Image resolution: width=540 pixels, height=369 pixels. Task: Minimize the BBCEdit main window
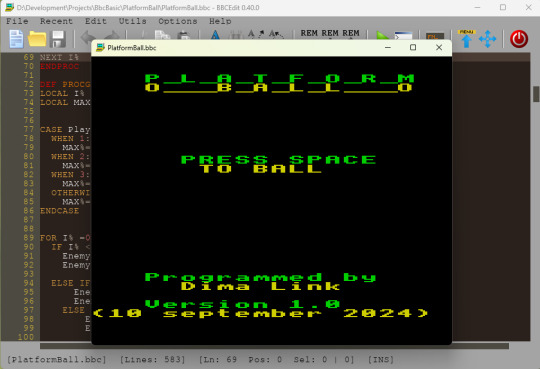pos(477,7)
